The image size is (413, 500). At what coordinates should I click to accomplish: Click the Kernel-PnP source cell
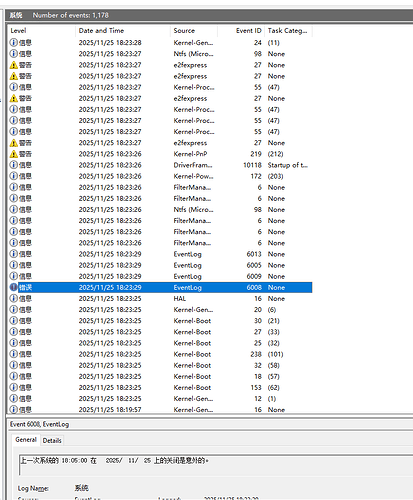(190, 154)
